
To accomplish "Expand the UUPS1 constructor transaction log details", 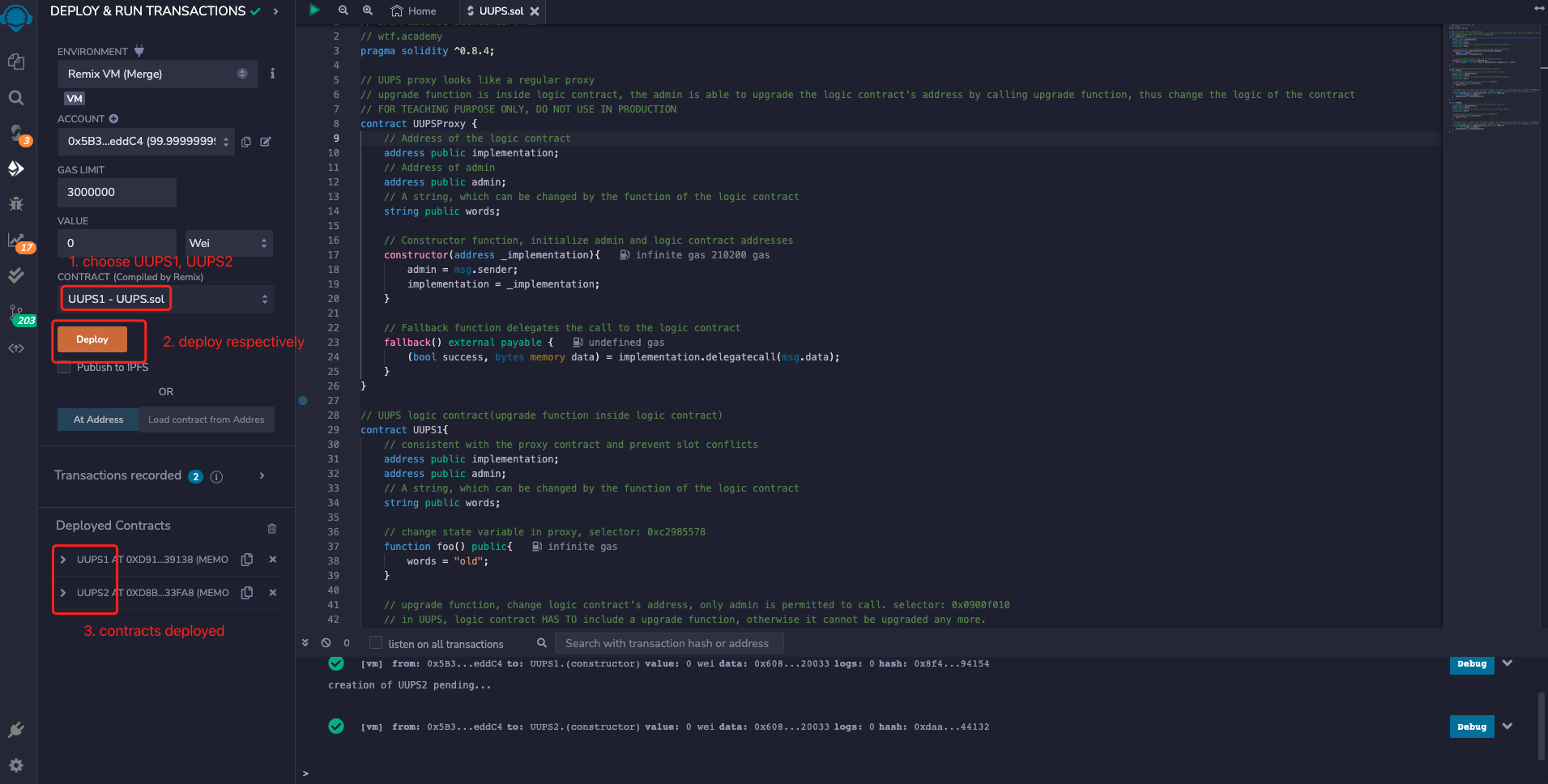I will pos(1507,663).
